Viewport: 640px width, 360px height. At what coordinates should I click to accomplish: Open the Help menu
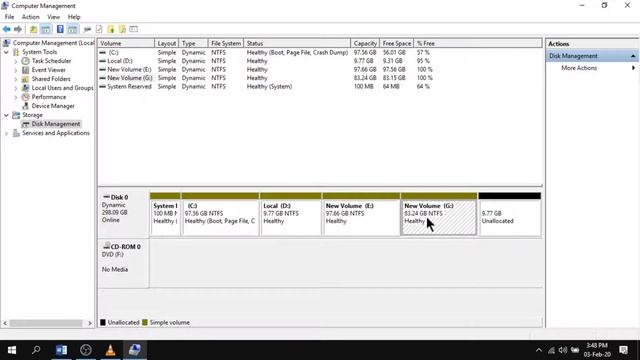tap(74, 17)
